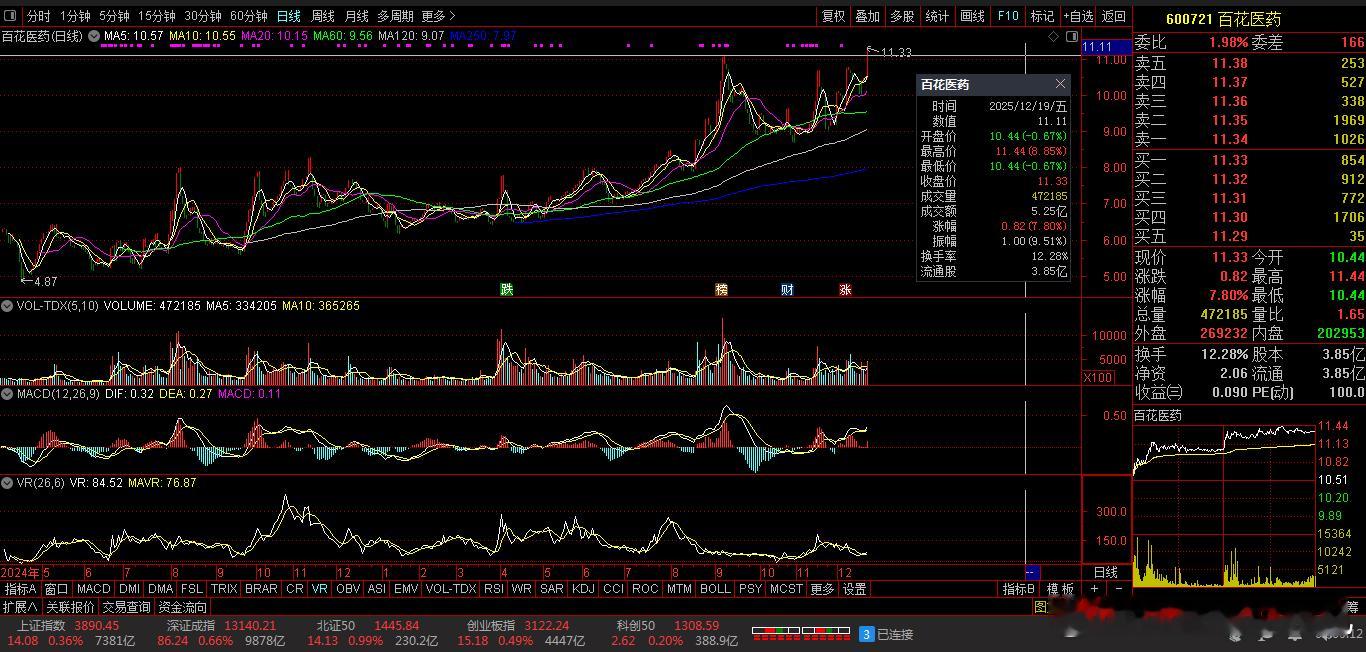The height and width of the screenshot is (652, 1366).
Task: Open the 指标B tab
Action: click(x=1019, y=589)
